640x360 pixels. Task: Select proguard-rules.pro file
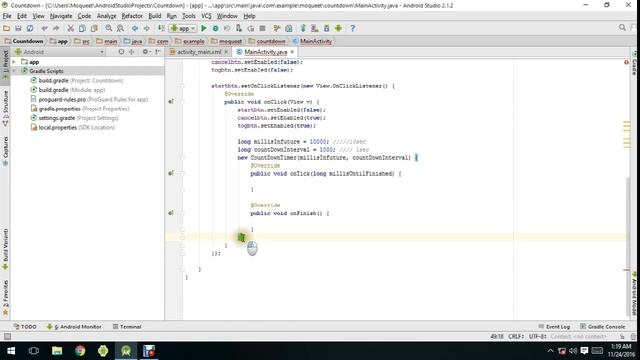tap(89, 99)
